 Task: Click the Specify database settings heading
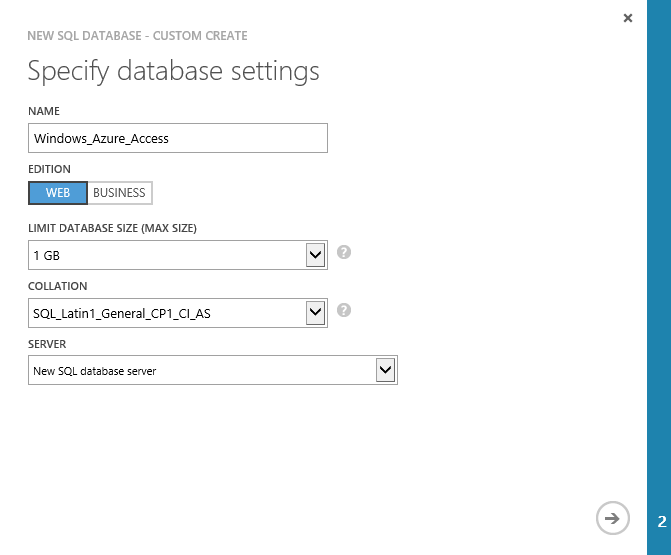(x=173, y=72)
